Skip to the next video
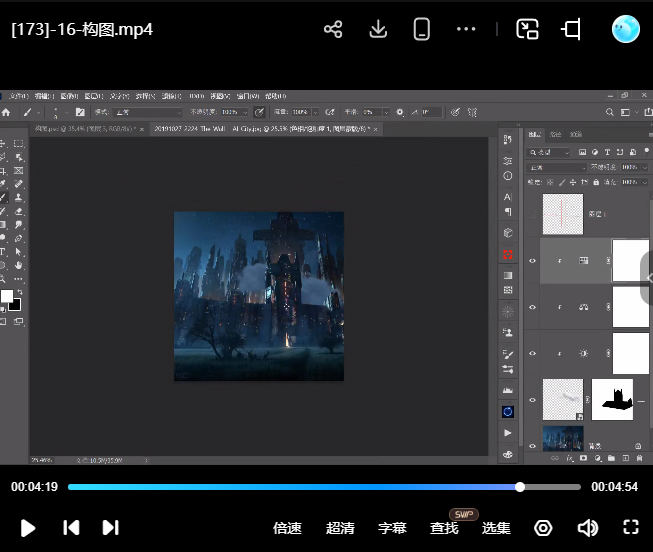This screenshot has height=552, width=653. pyautogui.click(x=111, y=527)
